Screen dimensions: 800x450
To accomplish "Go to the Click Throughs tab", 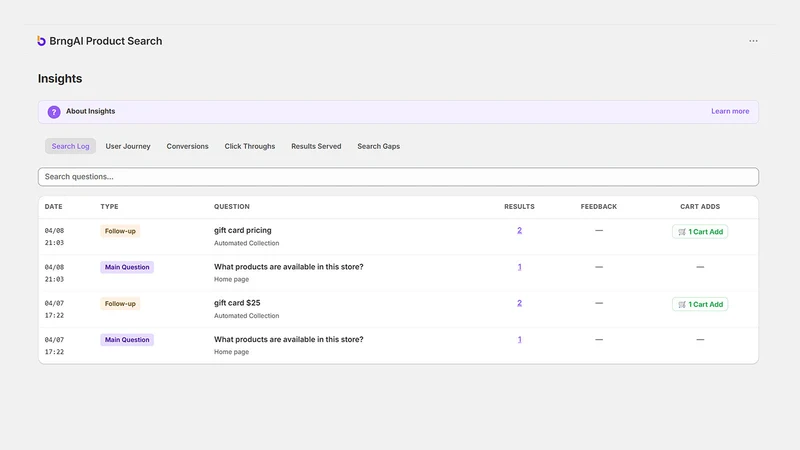I will (x=250, y=146).
